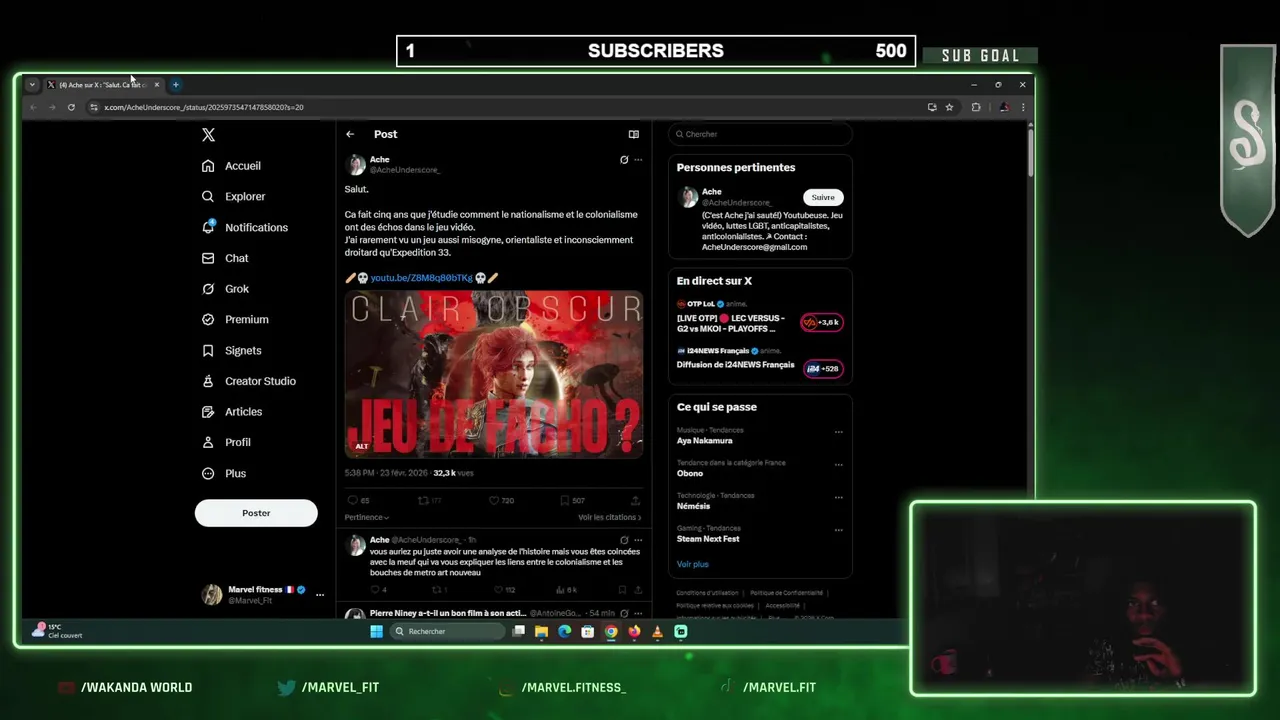Open the Premium page
The image size is (1280, 720).
pos(235,320)
